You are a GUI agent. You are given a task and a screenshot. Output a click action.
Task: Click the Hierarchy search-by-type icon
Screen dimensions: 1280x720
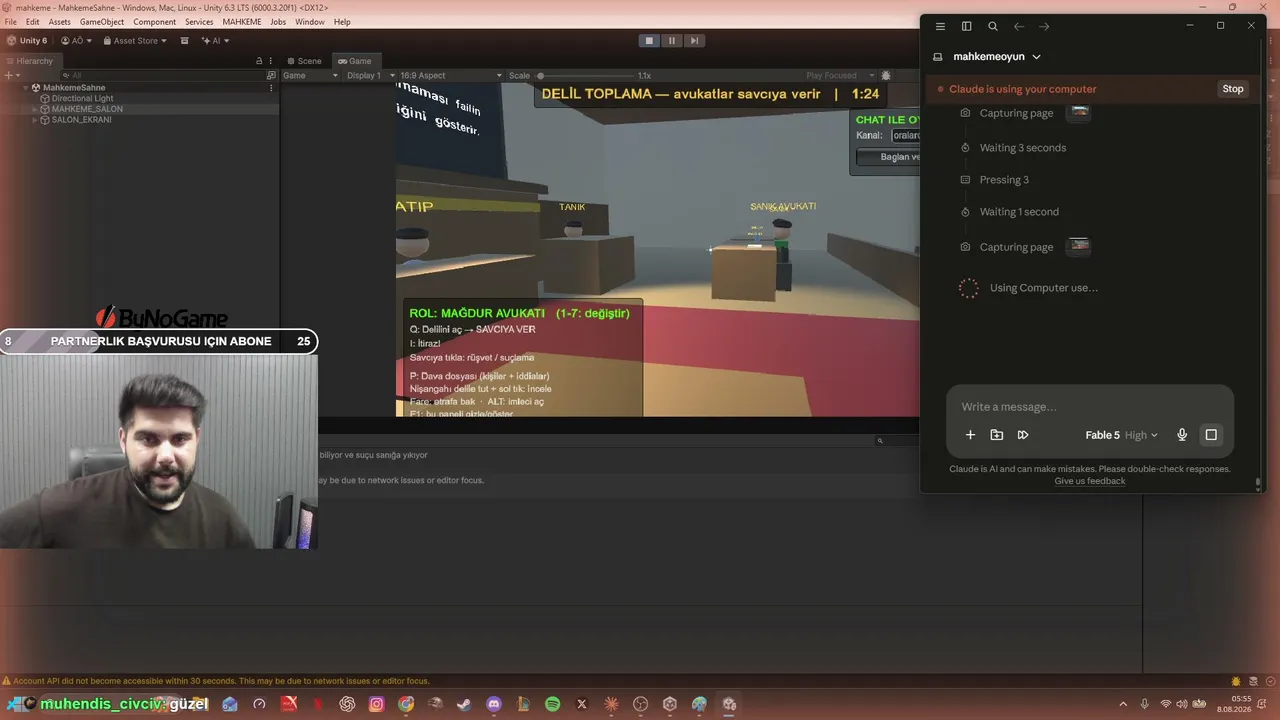point(271,75)
